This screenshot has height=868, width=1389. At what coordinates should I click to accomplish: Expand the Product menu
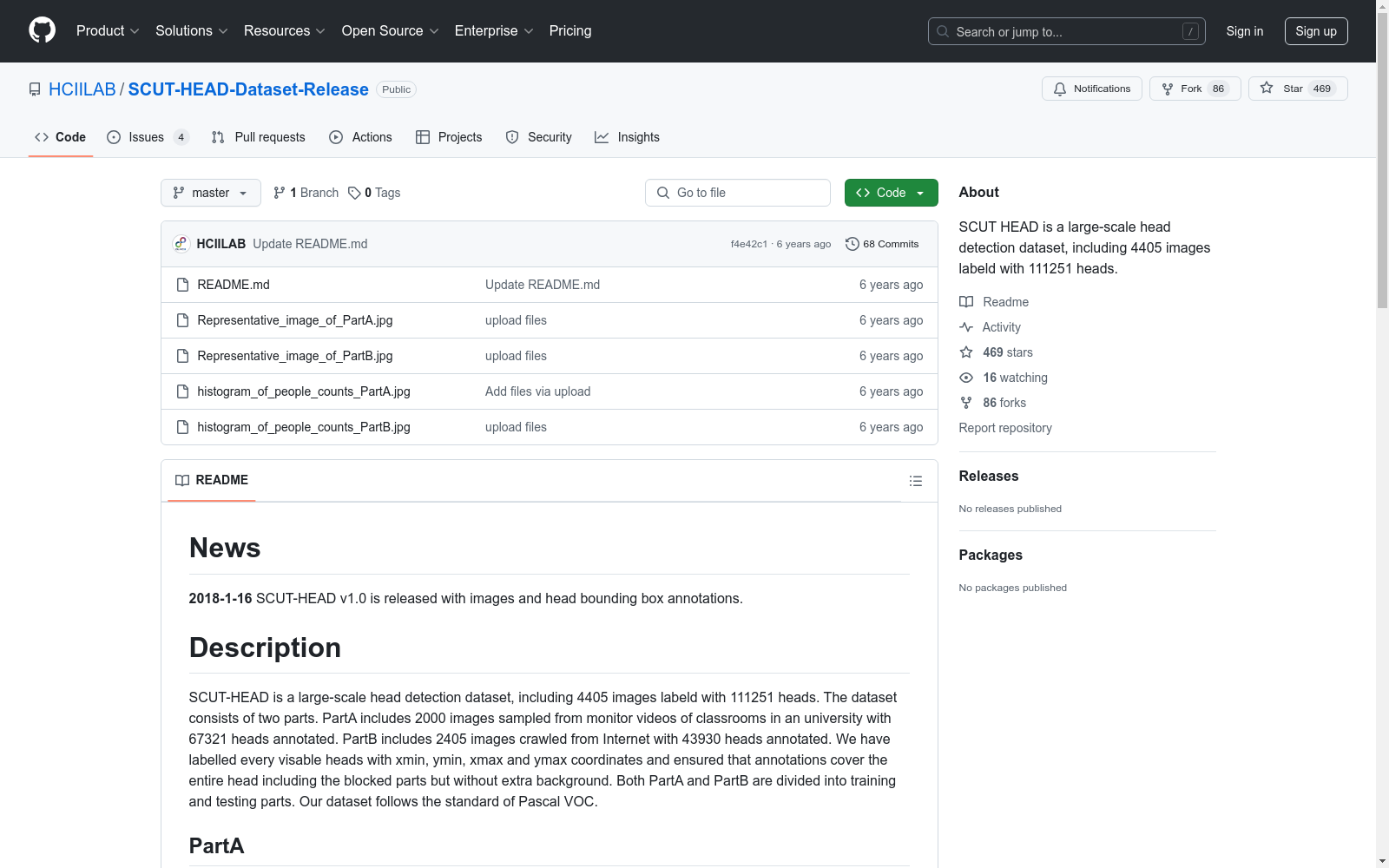click(x=108, y=30)
